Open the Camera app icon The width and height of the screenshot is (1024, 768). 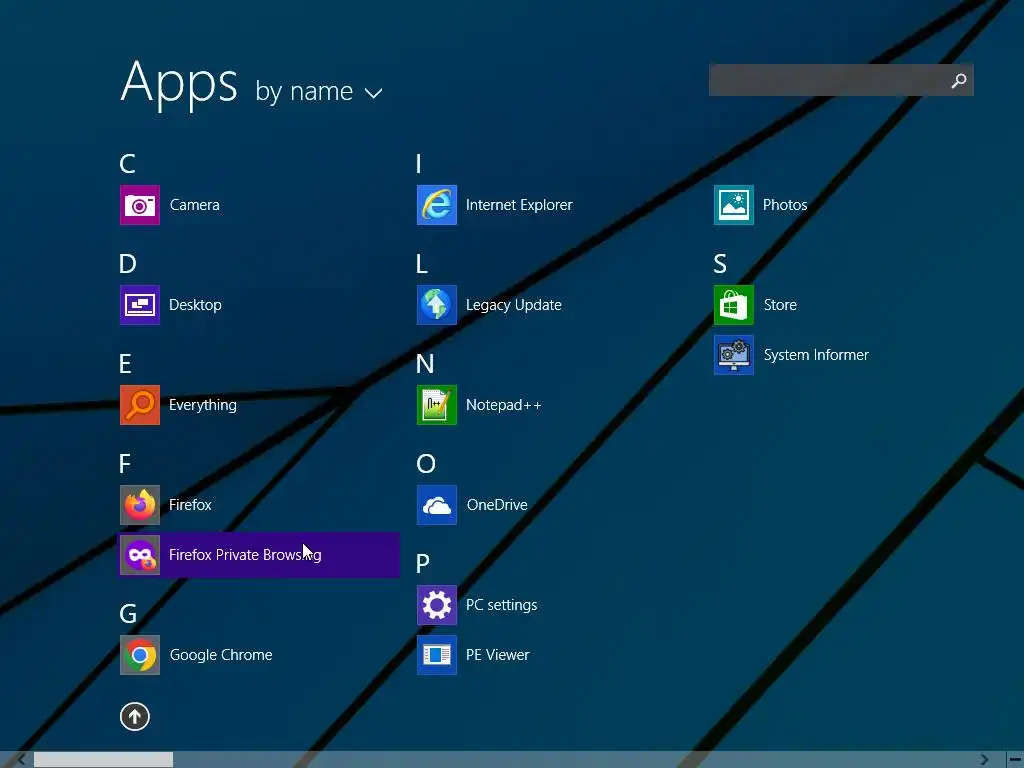click(140, 205)
